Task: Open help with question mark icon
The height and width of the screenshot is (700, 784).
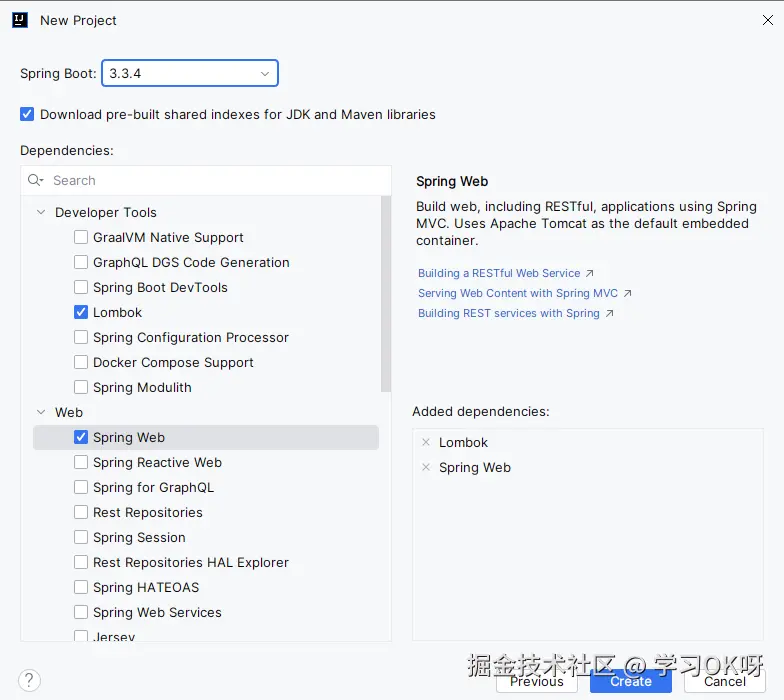Action: pos(30,680)
